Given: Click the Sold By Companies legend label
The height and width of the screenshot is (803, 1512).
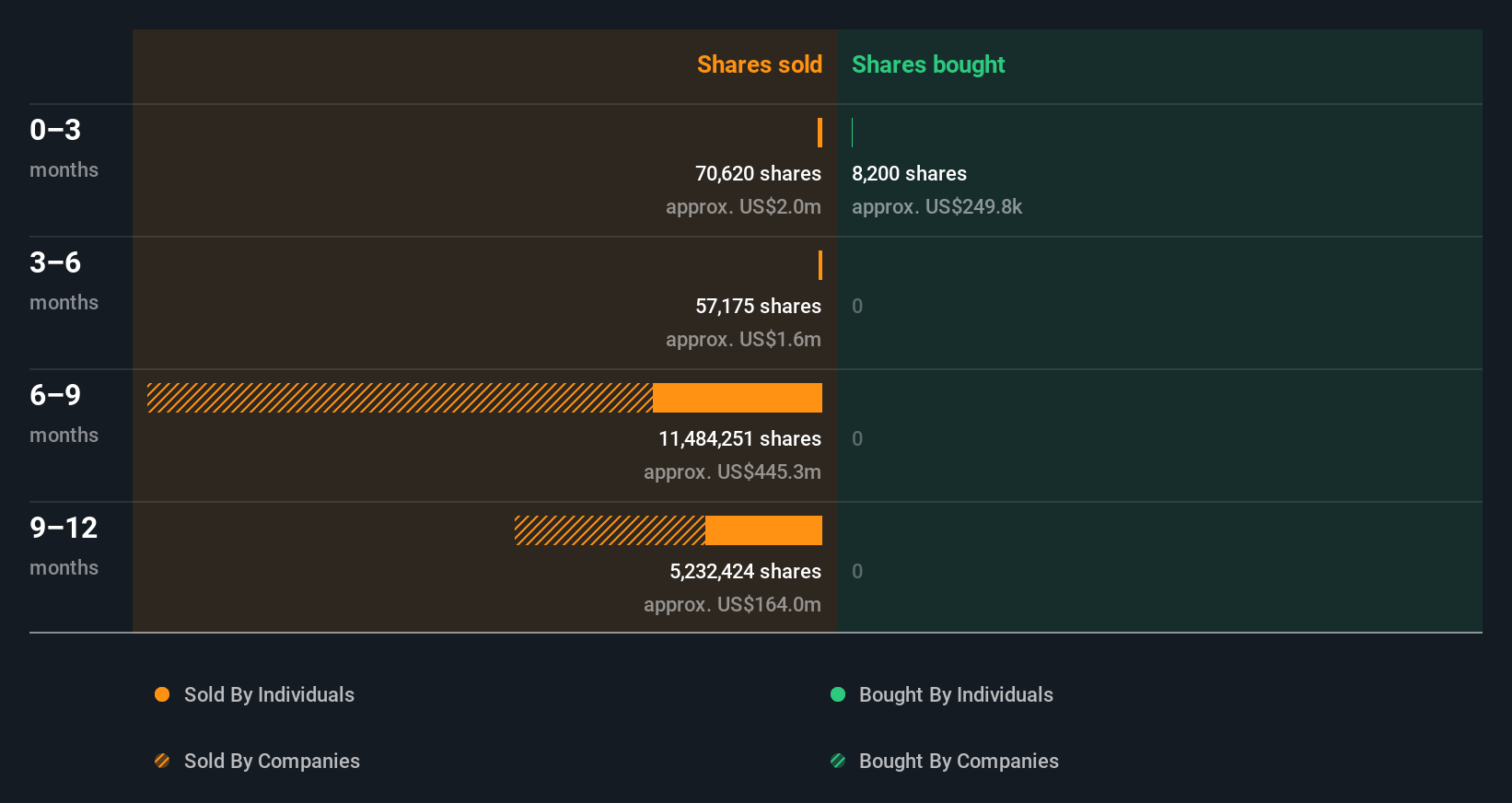Looking at the screenshot, I should point(272,761).
